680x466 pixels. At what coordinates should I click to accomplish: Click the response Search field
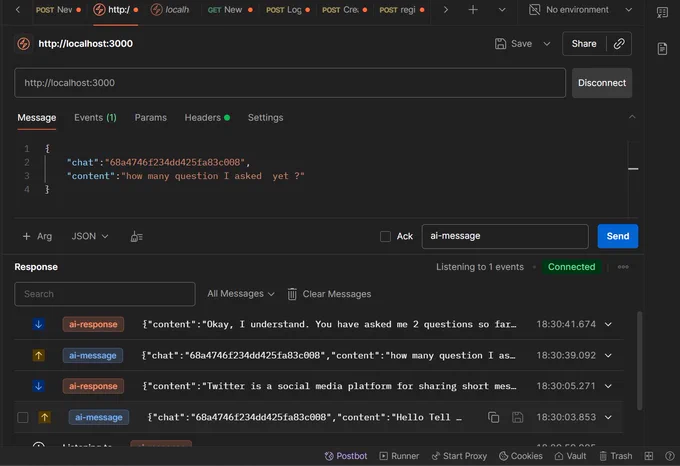click(105, 294)
